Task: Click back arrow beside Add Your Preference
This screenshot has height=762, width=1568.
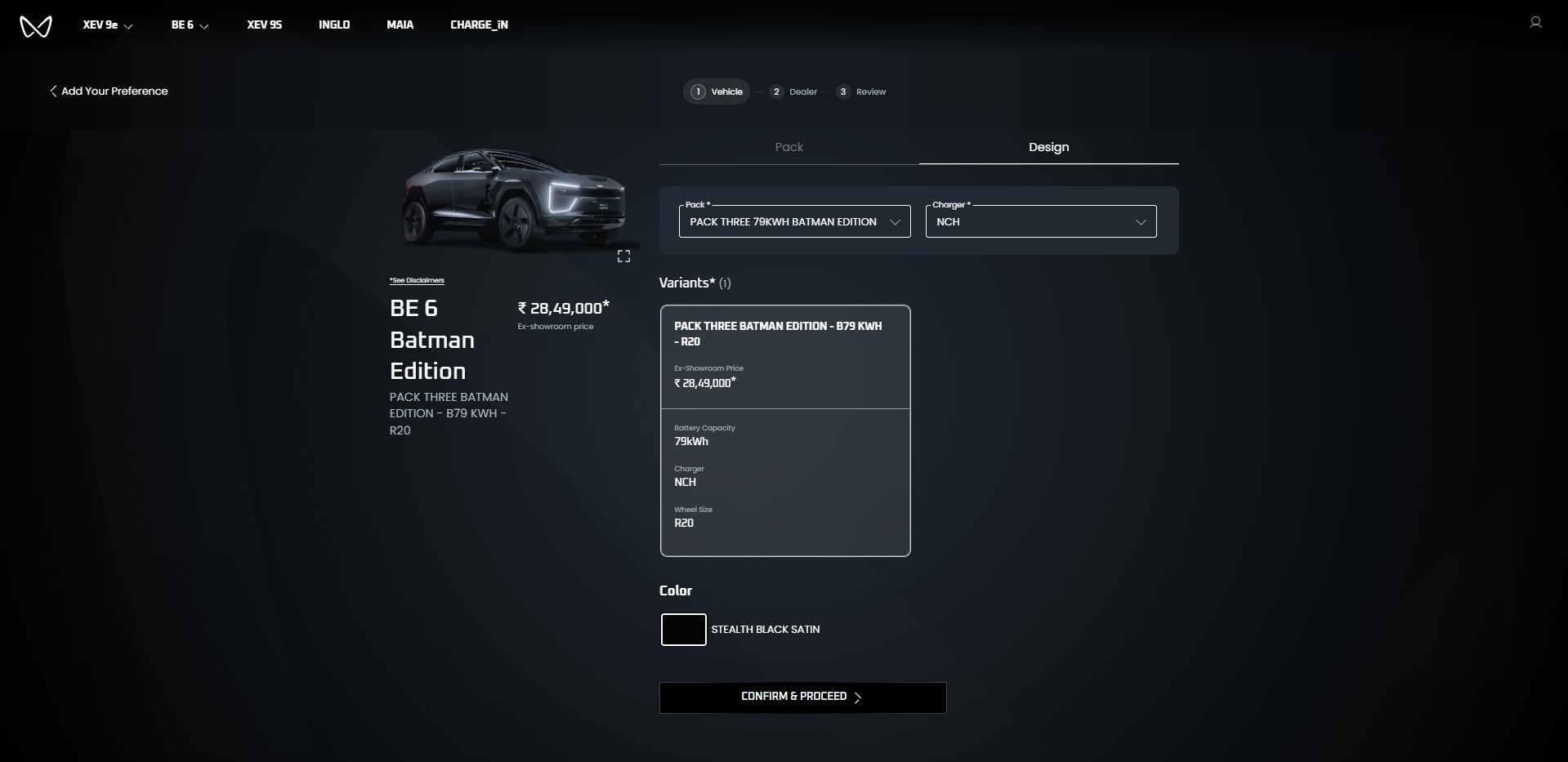Action: click(x=53, y=91)
